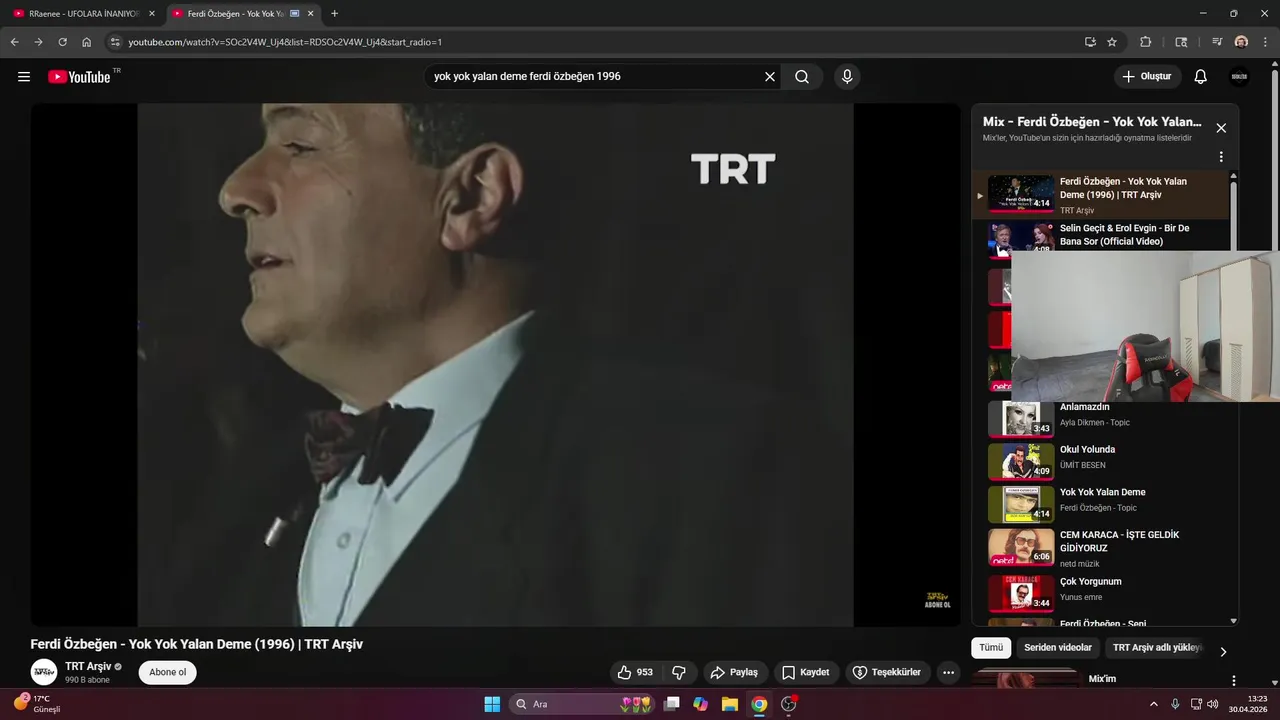The image size is (1280, 720).
Task: Open the YouTube guide hamburger menu
Action: coord(24,77)
